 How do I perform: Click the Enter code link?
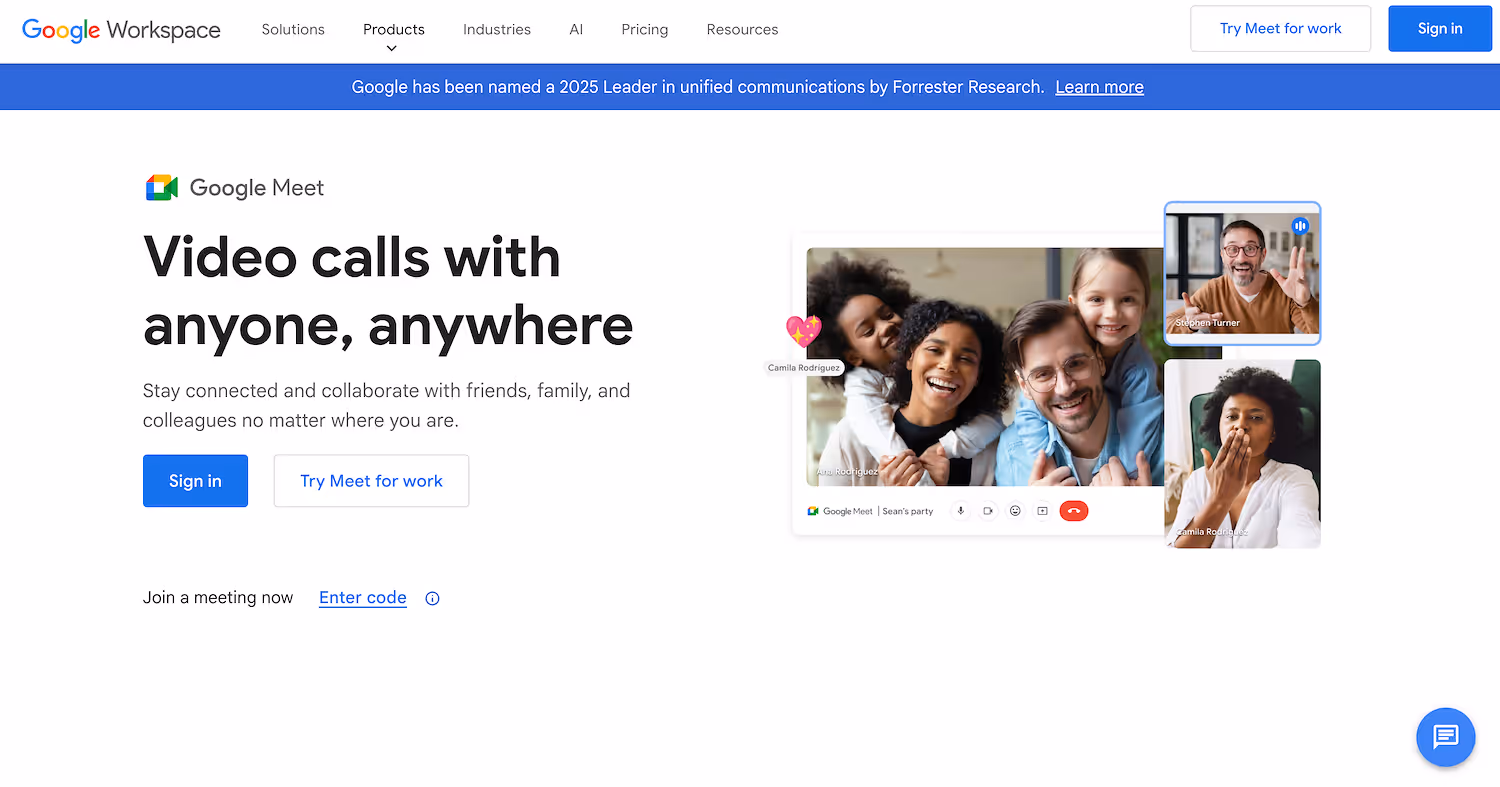(362, 597)
